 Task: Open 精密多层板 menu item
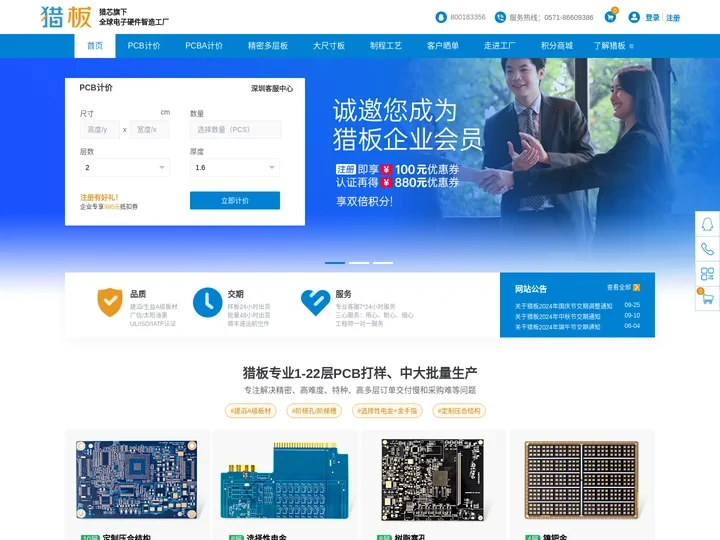268,46
